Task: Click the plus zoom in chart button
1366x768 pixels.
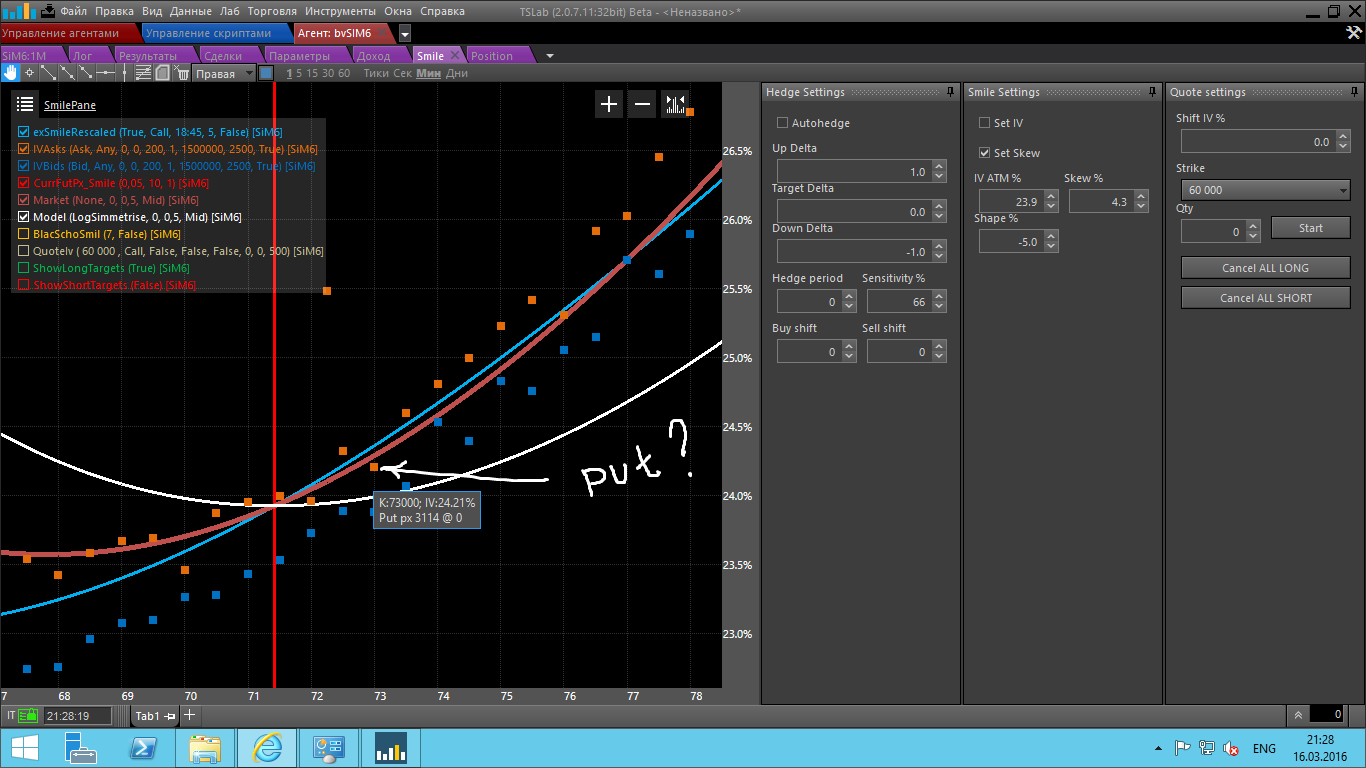Action: click(609, 104)
